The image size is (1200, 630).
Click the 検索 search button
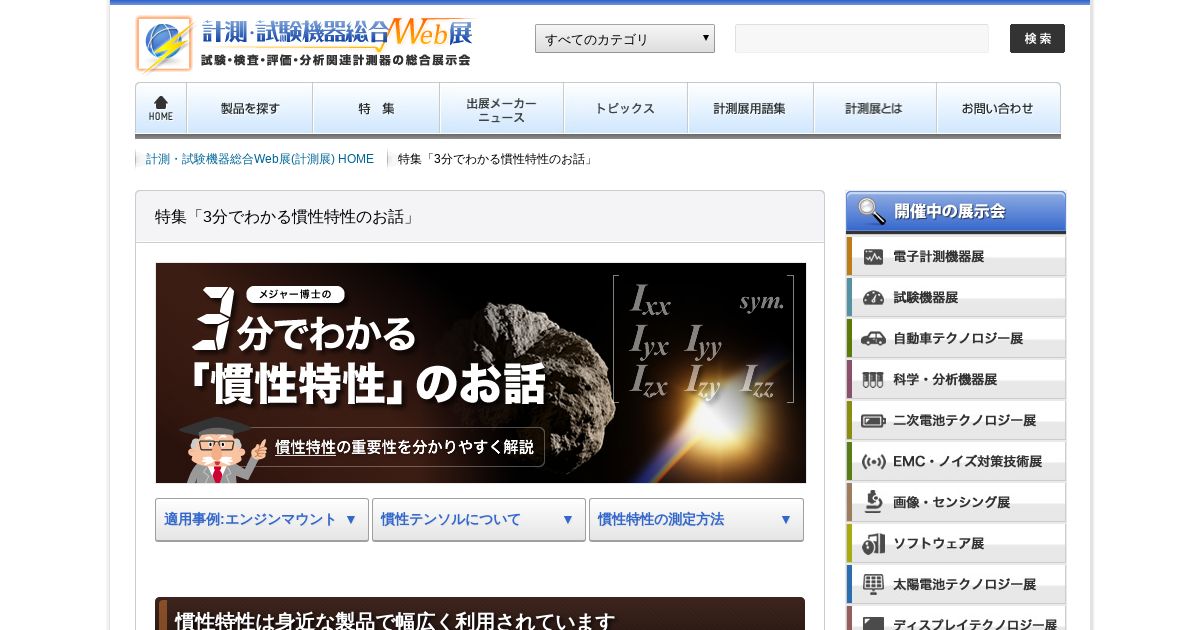point(1037,38)
